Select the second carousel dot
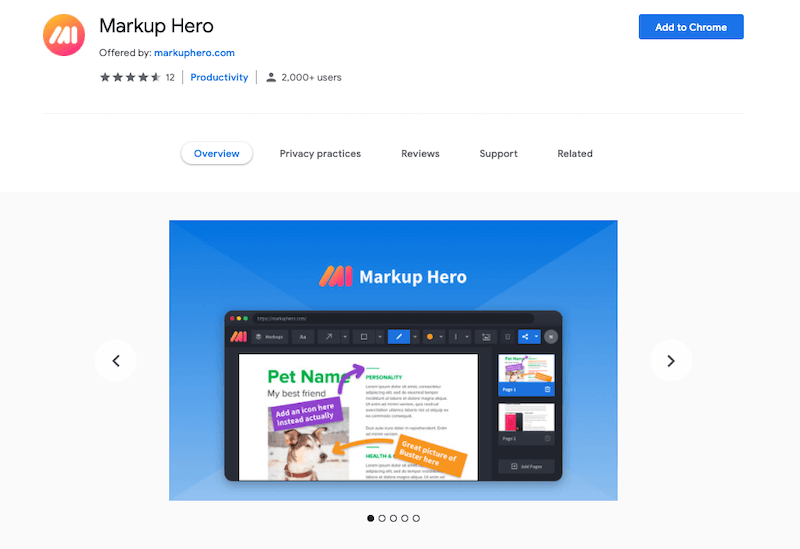The height and width of the screenshot is (549, 800). click(382, 518)
